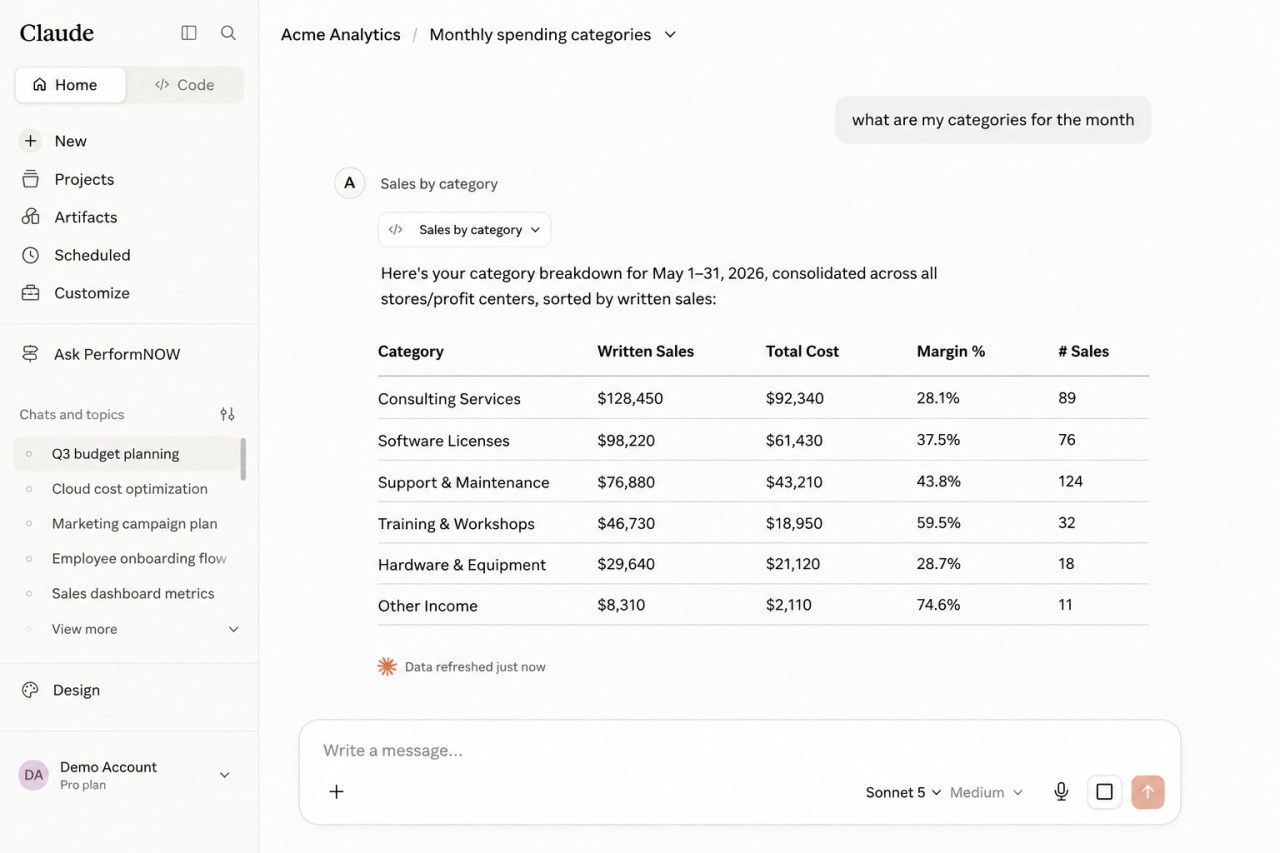Open Ask PerformNOW

click(x=117, y=354)
